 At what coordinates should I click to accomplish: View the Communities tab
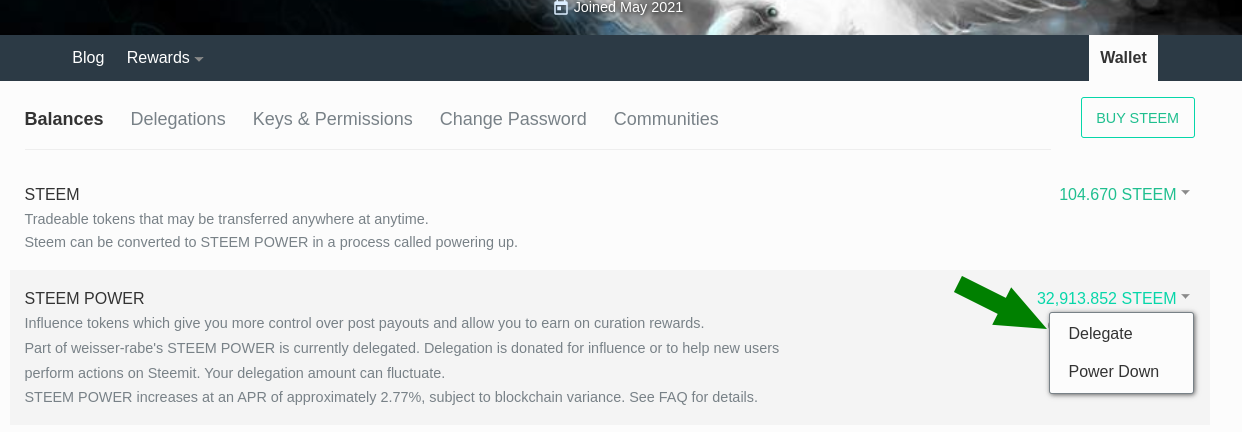[666, 119]
